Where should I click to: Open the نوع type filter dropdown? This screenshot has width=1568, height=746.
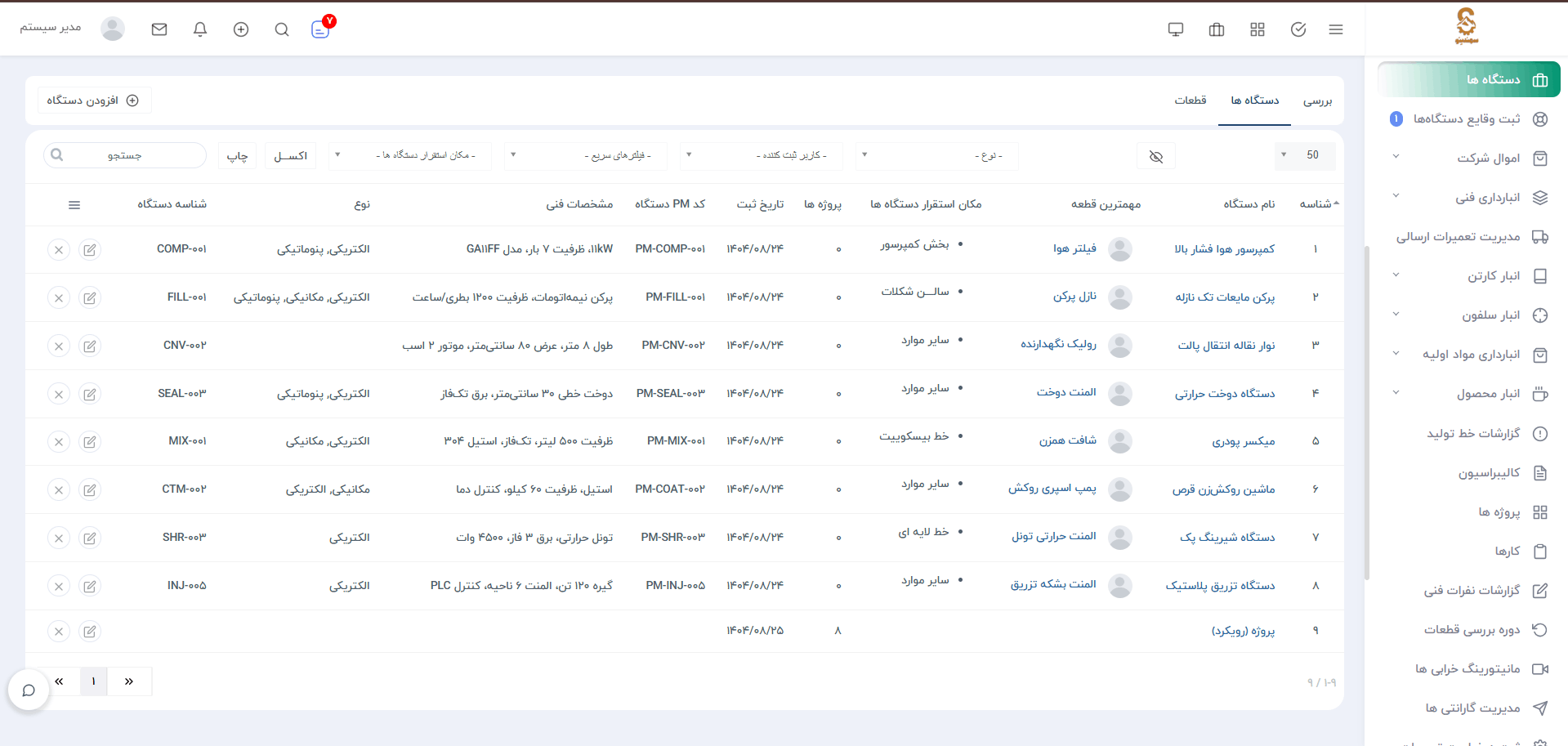pos(937,155)
